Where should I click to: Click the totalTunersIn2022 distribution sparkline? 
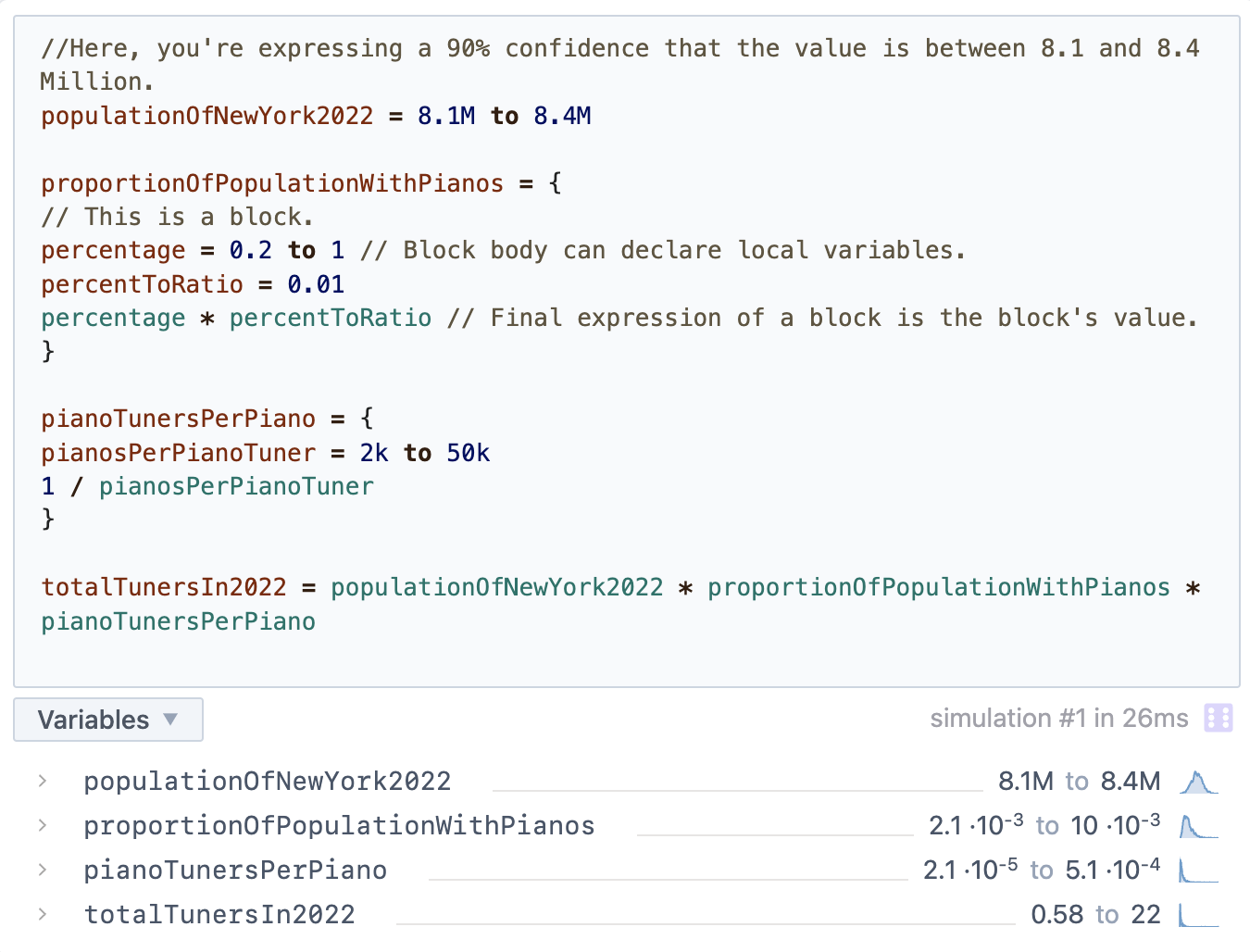pyautogui.click(x=1198, y=915)
